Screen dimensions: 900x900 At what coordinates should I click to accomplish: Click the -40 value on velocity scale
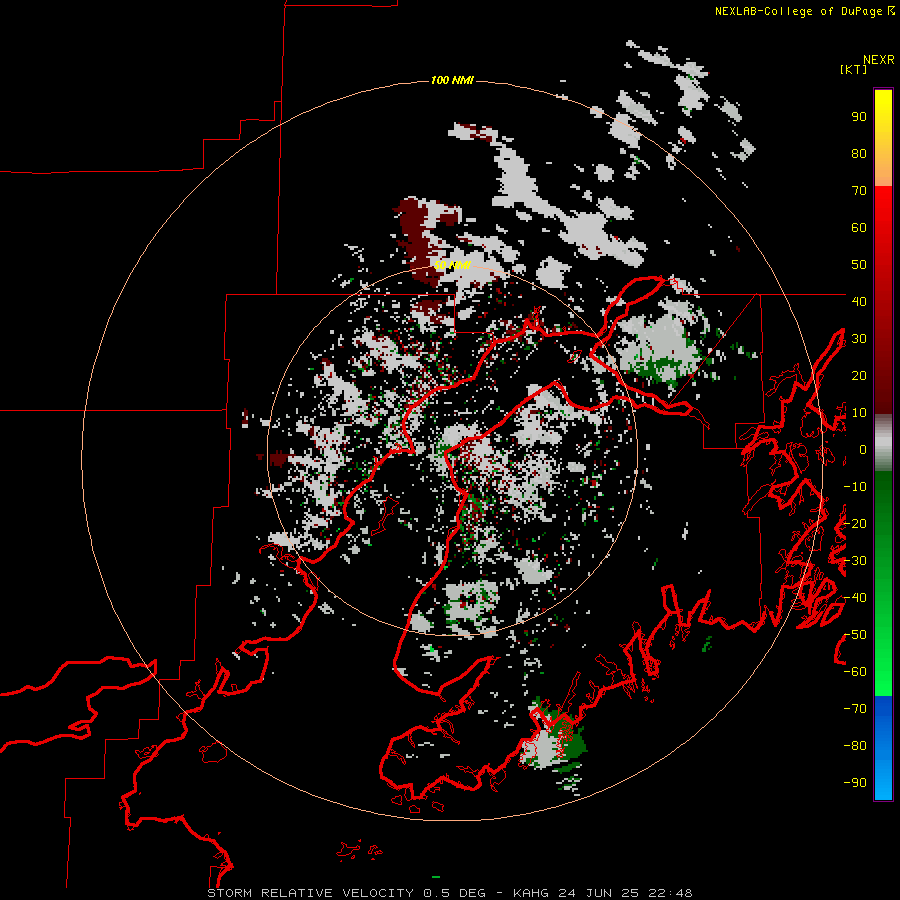855,598
